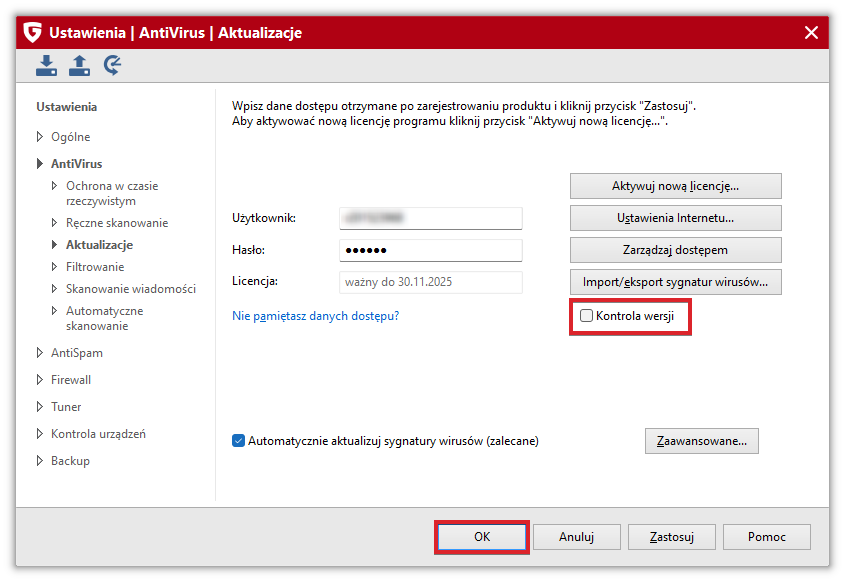845x582 pixels.
Task: Expand the Ogólne arrow
Action: [x=39, y=137]
